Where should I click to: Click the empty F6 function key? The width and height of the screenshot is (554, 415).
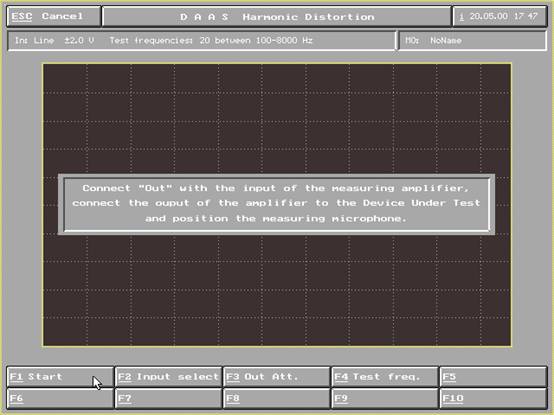pyautogui.click(x=60, y=398)
